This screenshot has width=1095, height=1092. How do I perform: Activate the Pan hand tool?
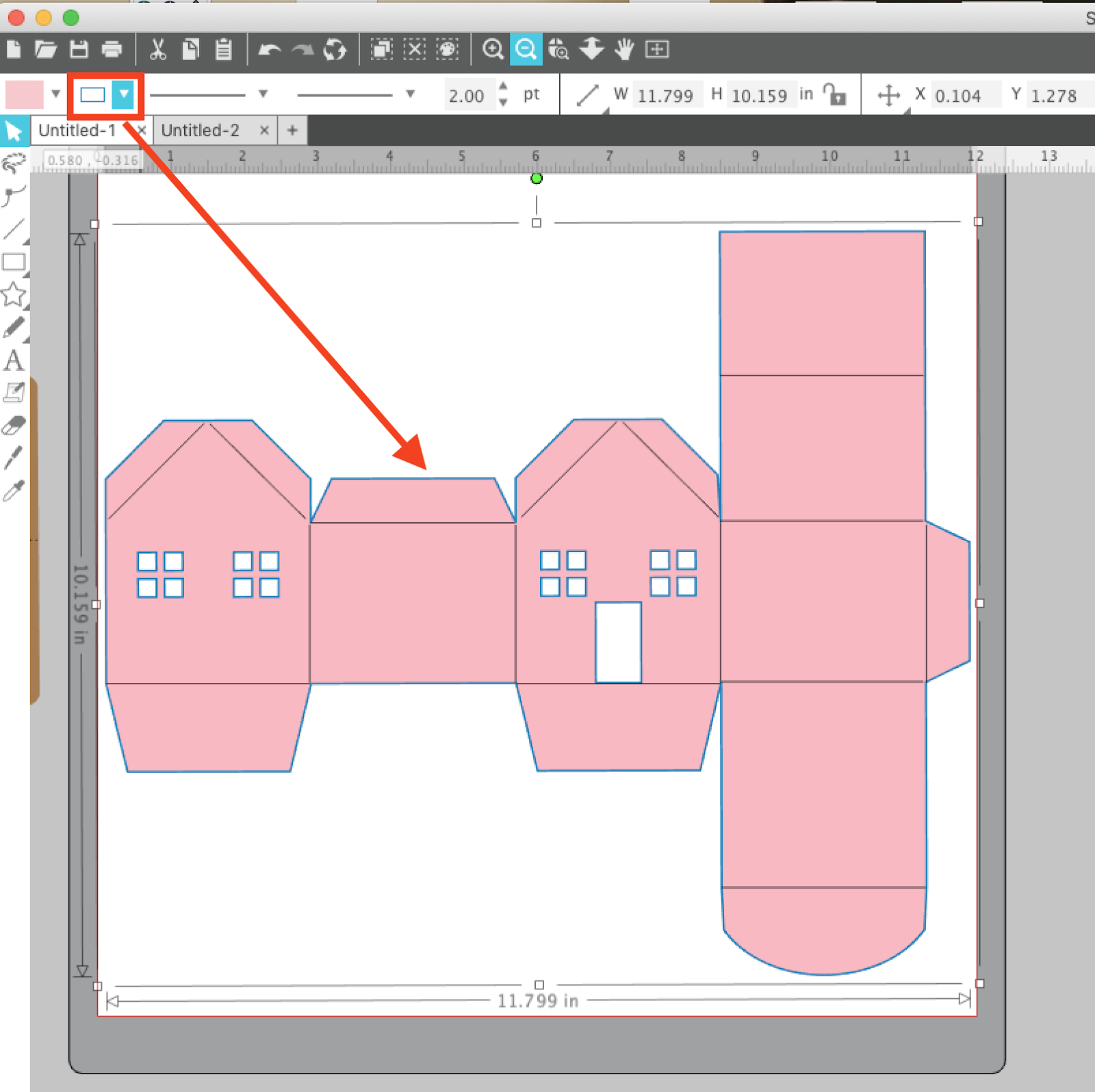tap(623, 49)
